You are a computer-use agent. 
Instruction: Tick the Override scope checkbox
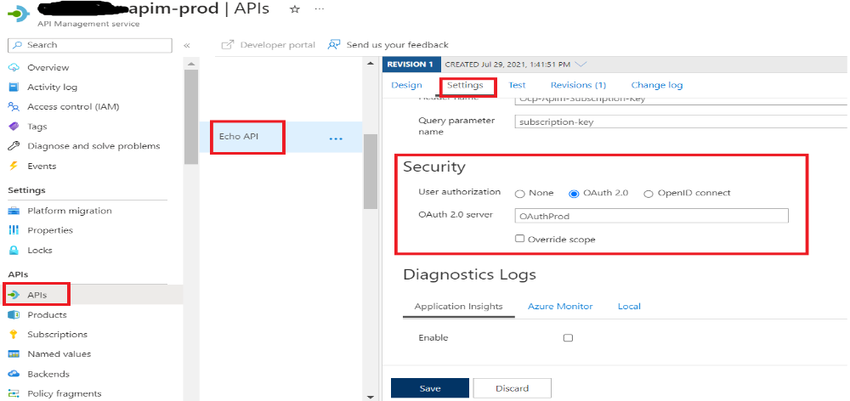pyautogui.click(x=519, y=238)
